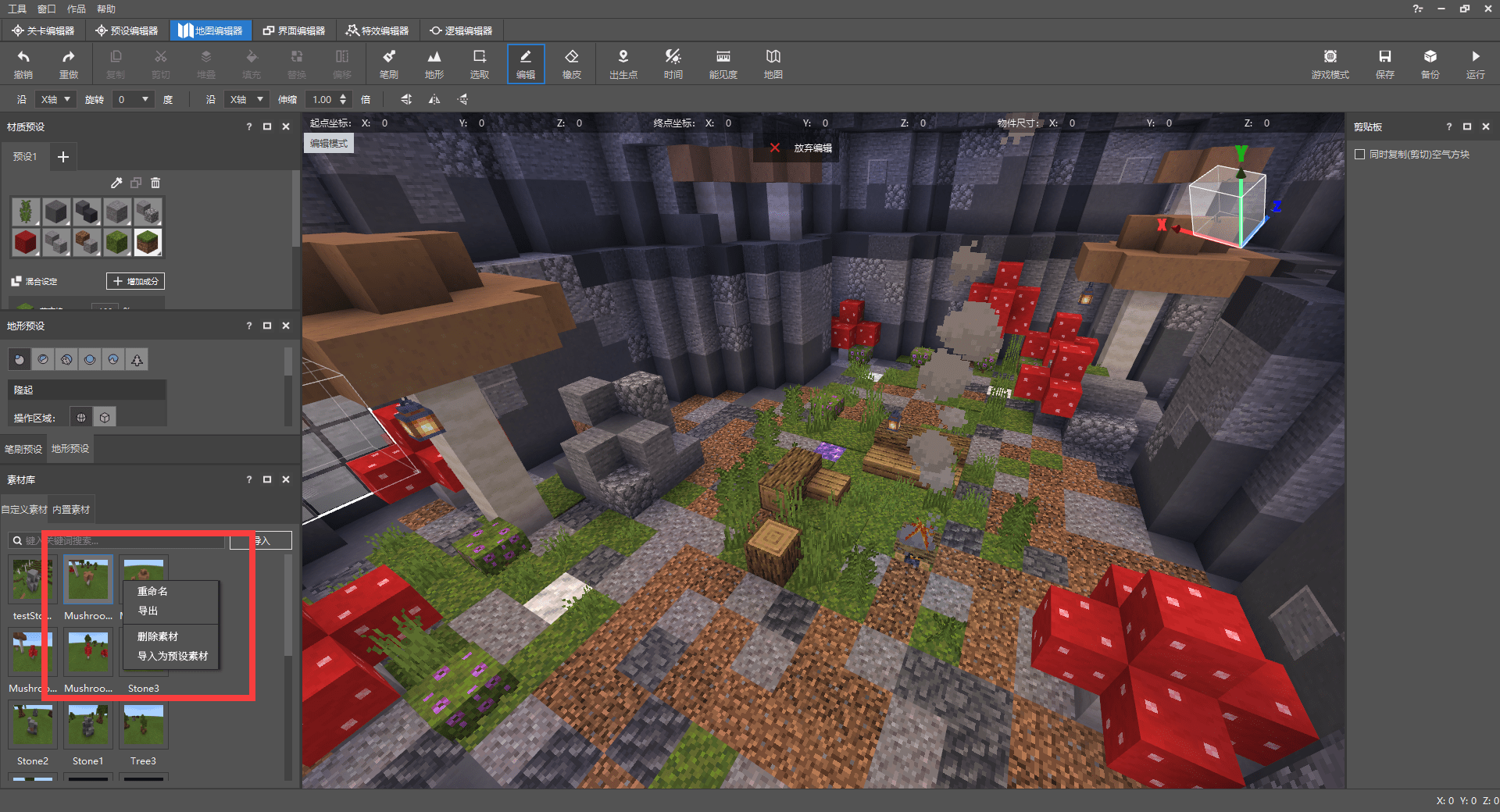The image size is (1500, 812).
Task: Click the eyedropper icon in 材质预设
Action: (x=116, y=183)
